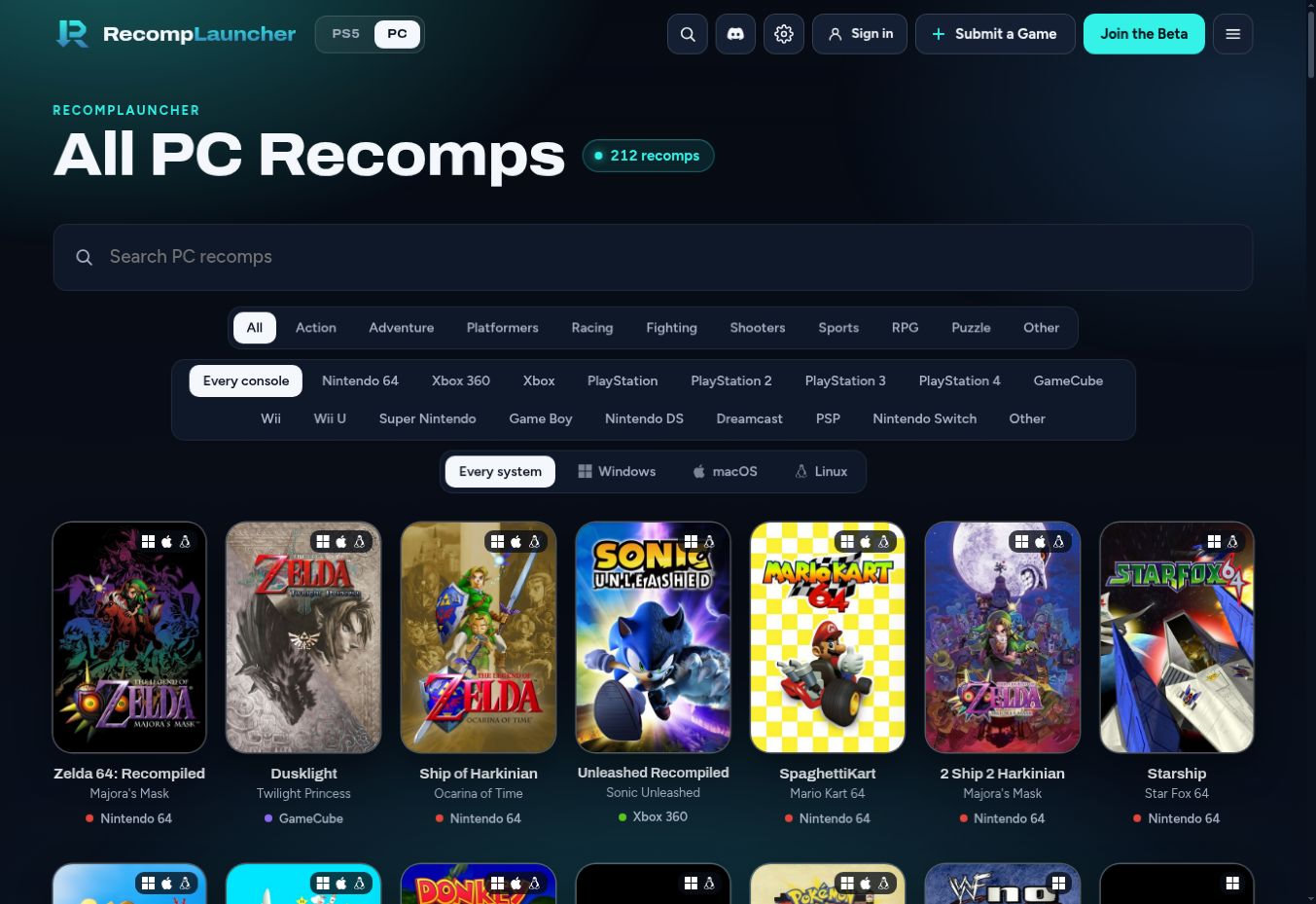Filter by GameCube console
The width and height of the screenshot is (1316, 904).
[x=1068, y=380]
